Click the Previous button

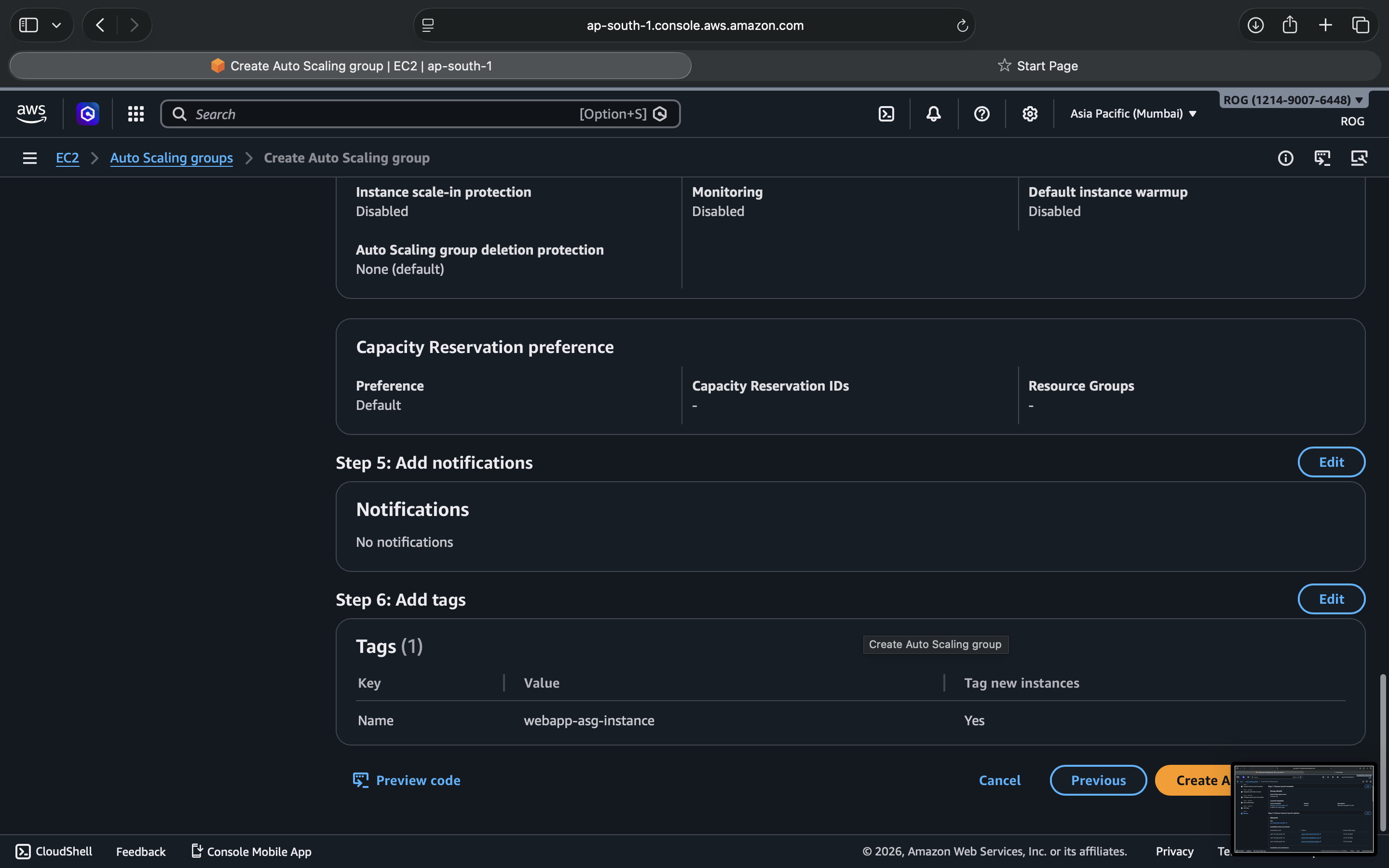(1097, 780)
